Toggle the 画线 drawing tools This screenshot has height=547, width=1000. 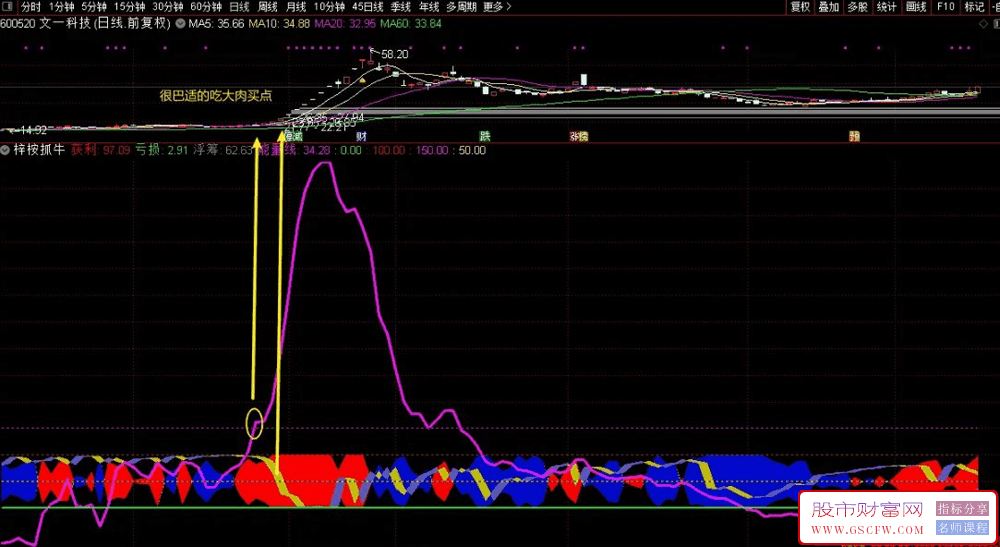point(915,6)
